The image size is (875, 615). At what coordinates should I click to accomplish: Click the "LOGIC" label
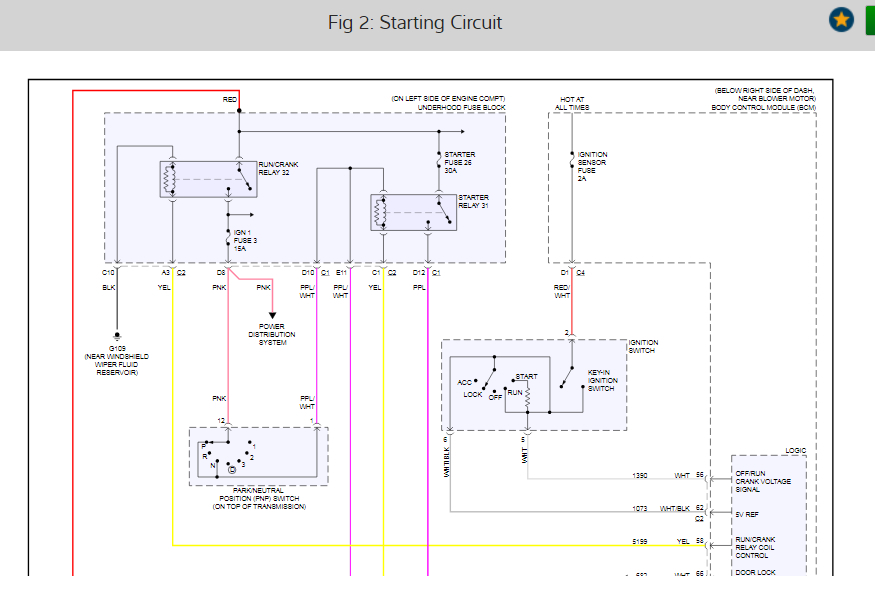click(795, 450)
